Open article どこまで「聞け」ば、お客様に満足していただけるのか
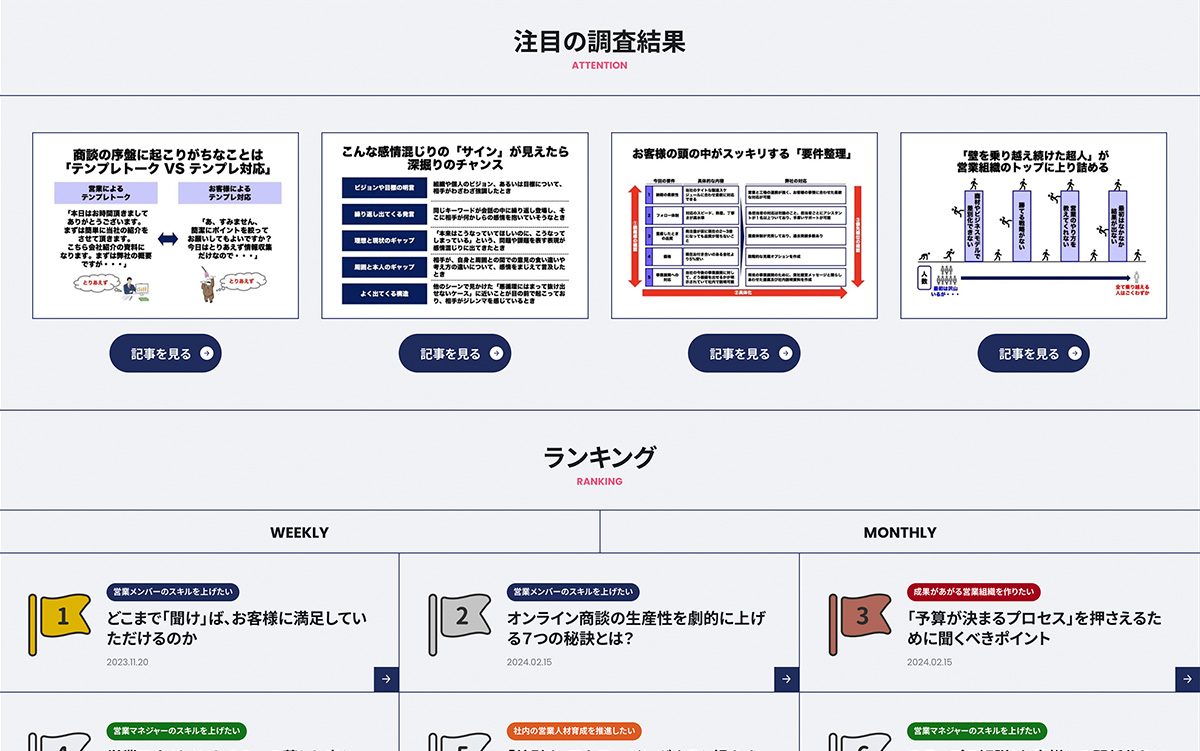1200x751 pixels. pyautogui.click(x=237, y=628)
